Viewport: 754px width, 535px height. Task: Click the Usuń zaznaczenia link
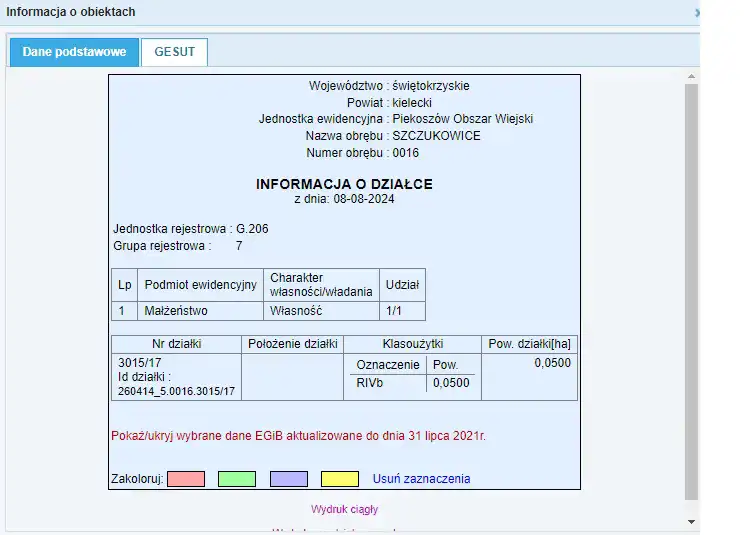421,479
